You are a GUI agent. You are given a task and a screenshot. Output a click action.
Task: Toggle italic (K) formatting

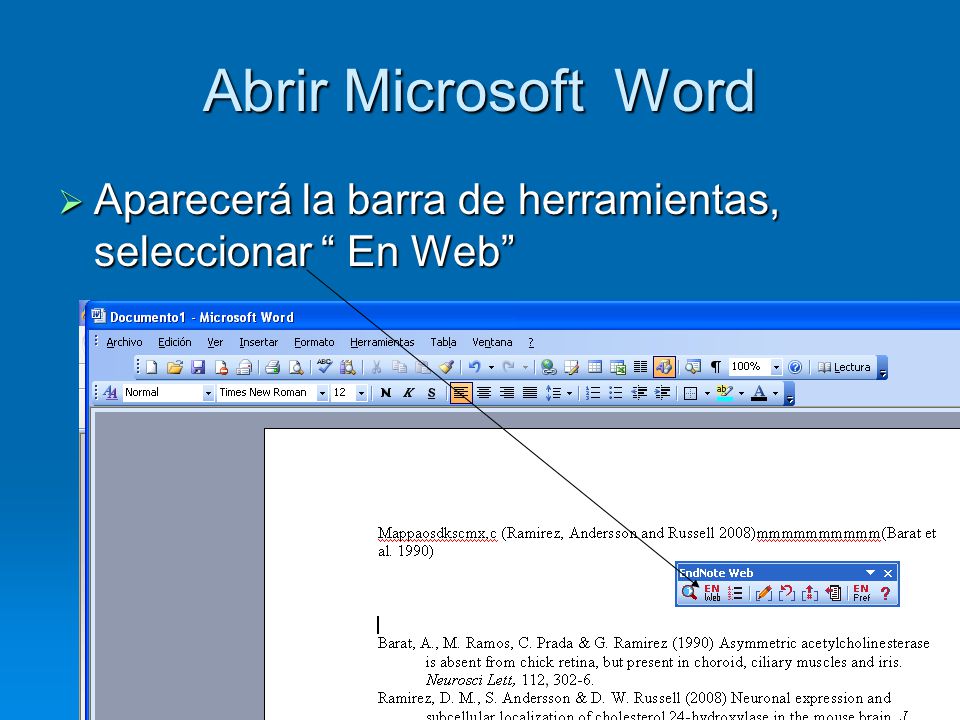(x=408, y=392)
